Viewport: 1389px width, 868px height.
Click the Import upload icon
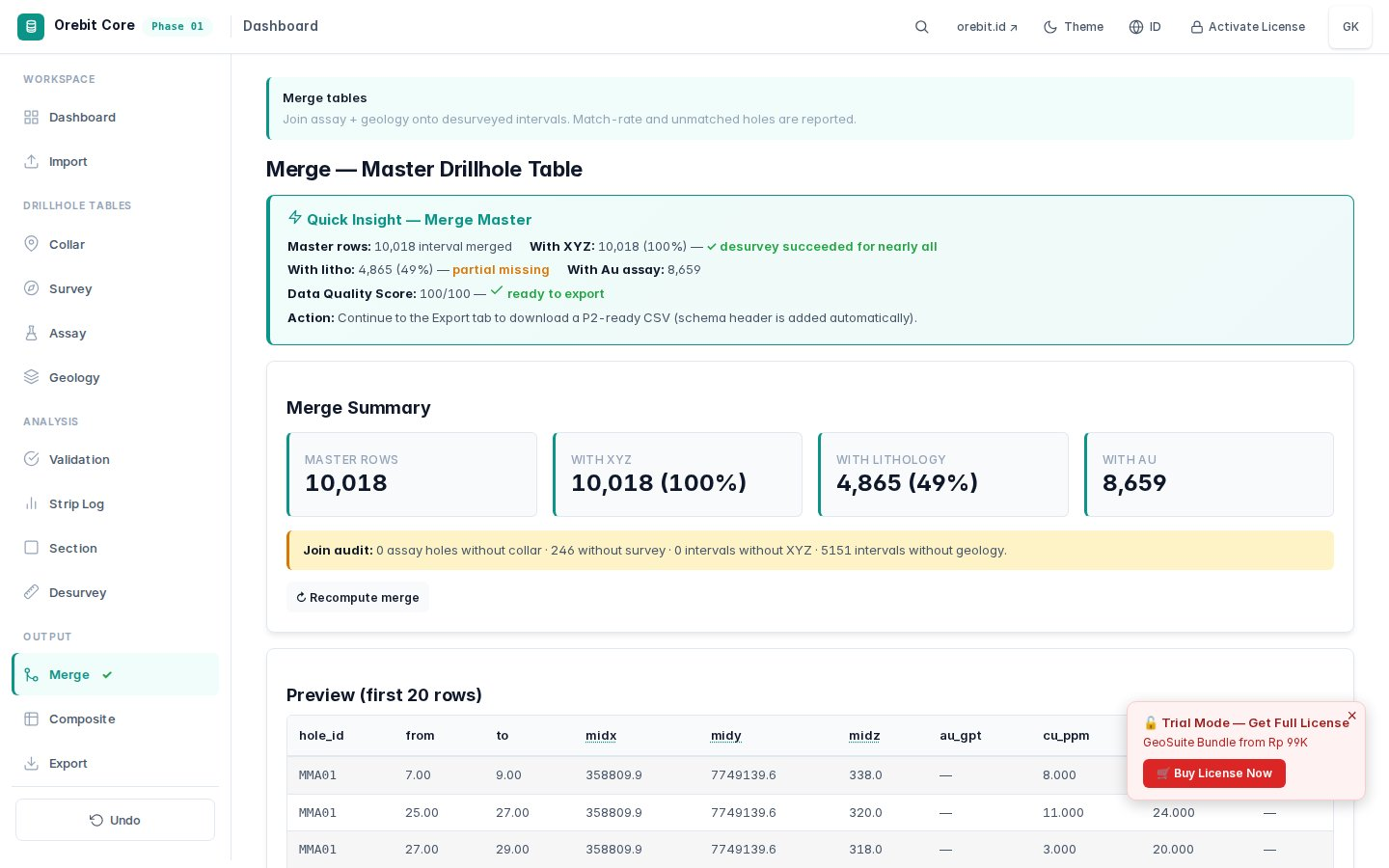[x=31, y=162]
